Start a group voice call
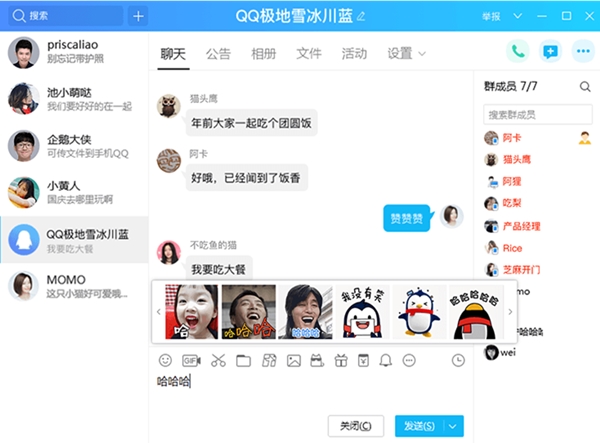Image resolution: width=600 pixels, height=443 pixels. [517, 52]
